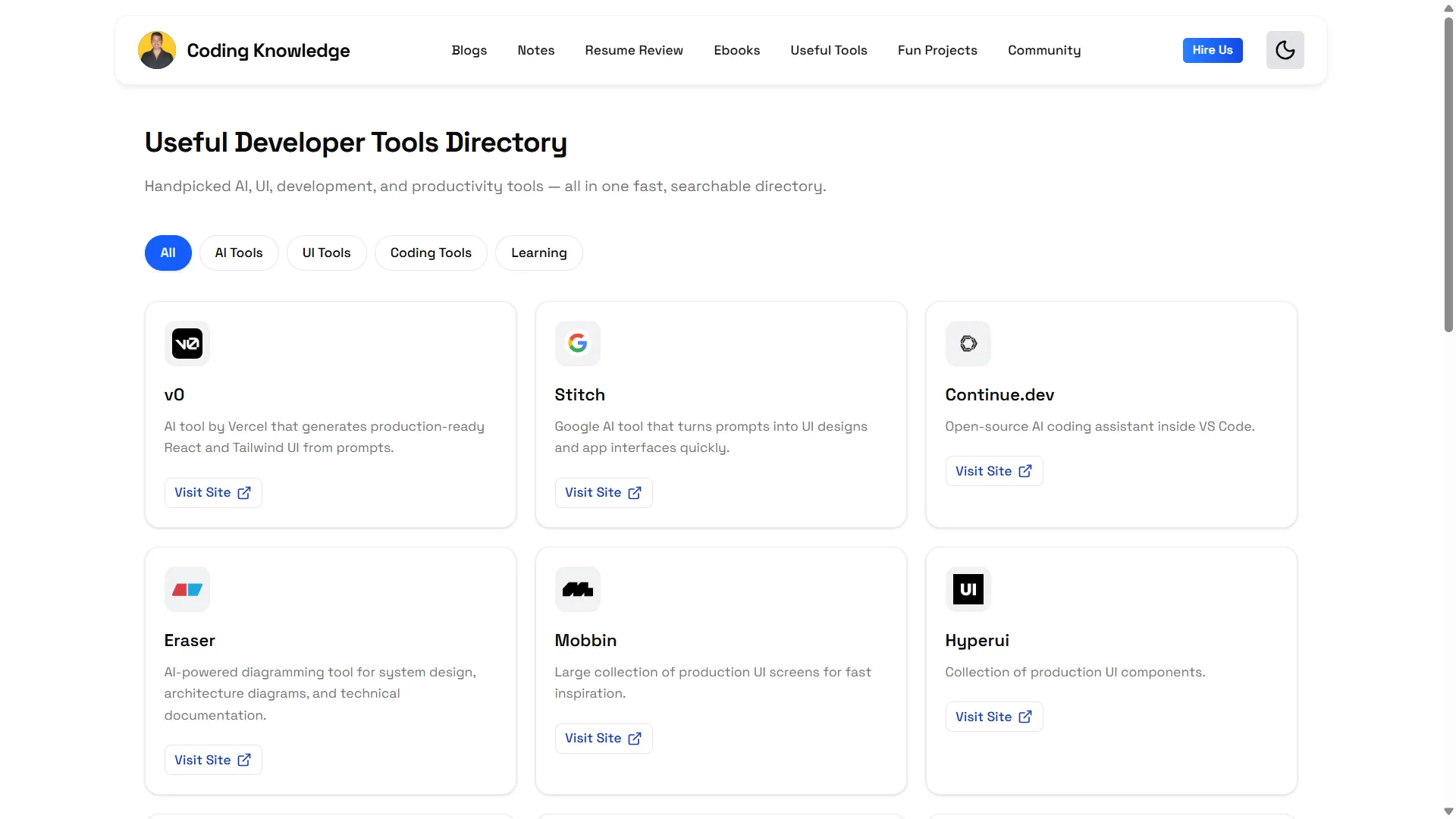Visit Site for Continue.dev

pyautogui.click(x=994, y=471)
